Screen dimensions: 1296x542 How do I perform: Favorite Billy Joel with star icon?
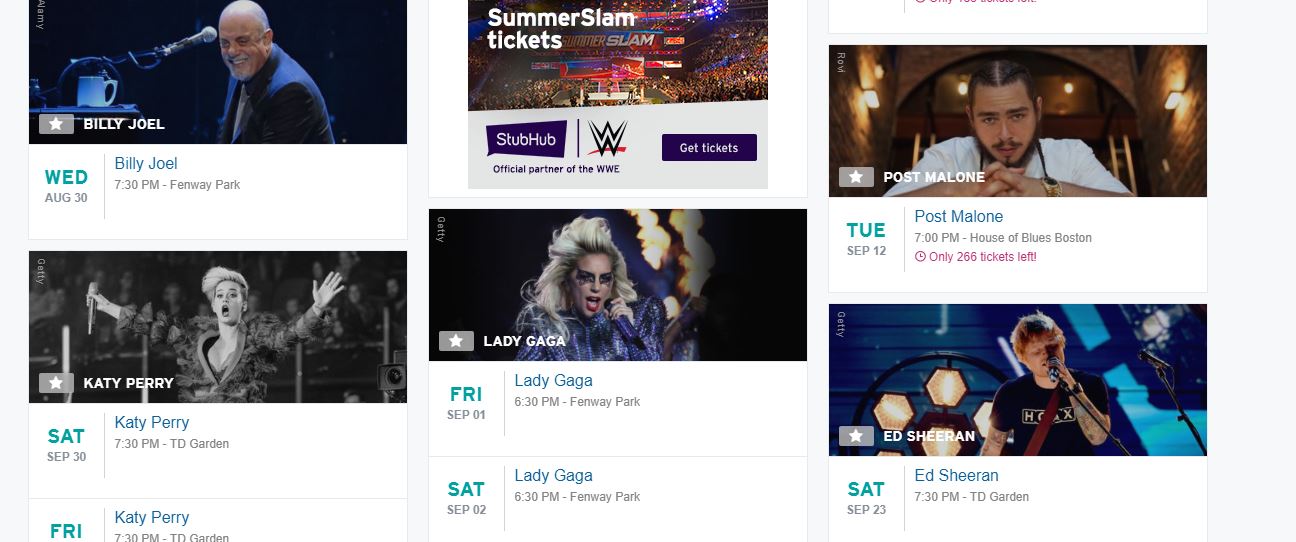(56, 124)
